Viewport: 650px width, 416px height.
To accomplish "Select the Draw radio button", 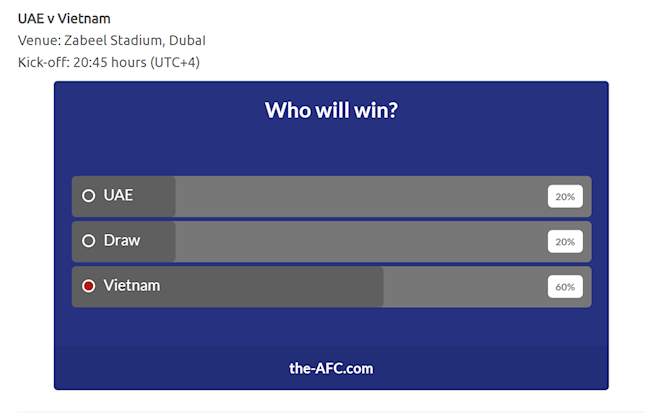I will 89,241.
